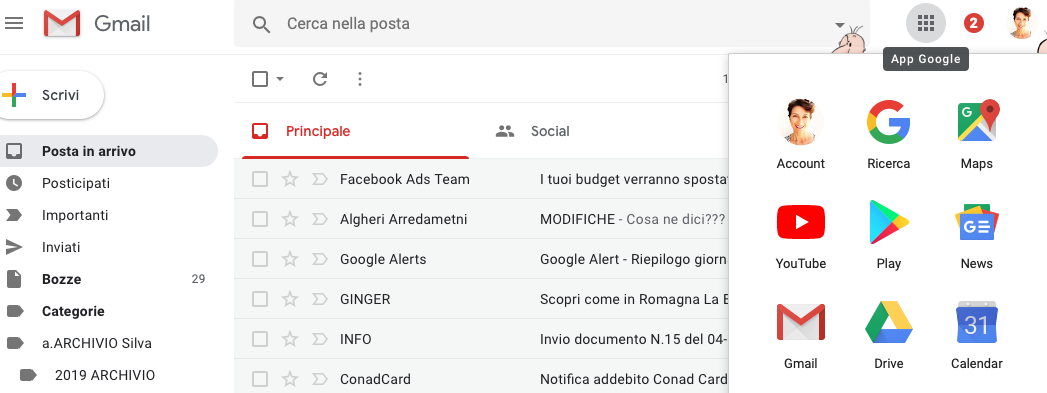Show search options dropdown arrow

point(839,25)
